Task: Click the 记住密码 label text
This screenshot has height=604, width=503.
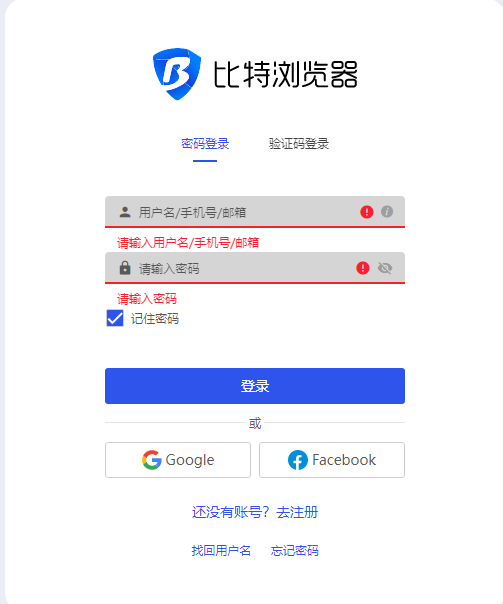Action: click(x=155, y=319)
